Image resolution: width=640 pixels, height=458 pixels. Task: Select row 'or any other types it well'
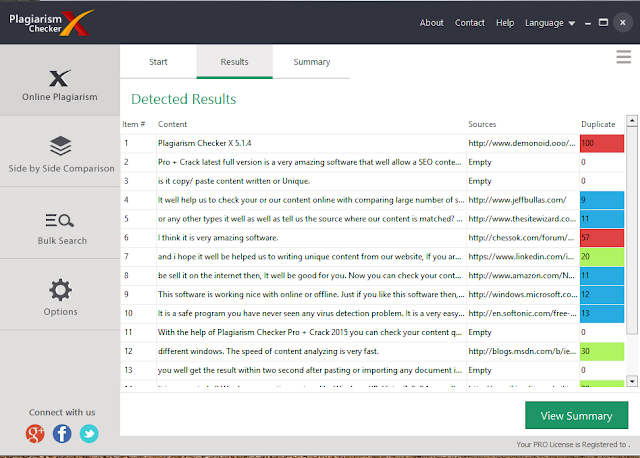373,219
